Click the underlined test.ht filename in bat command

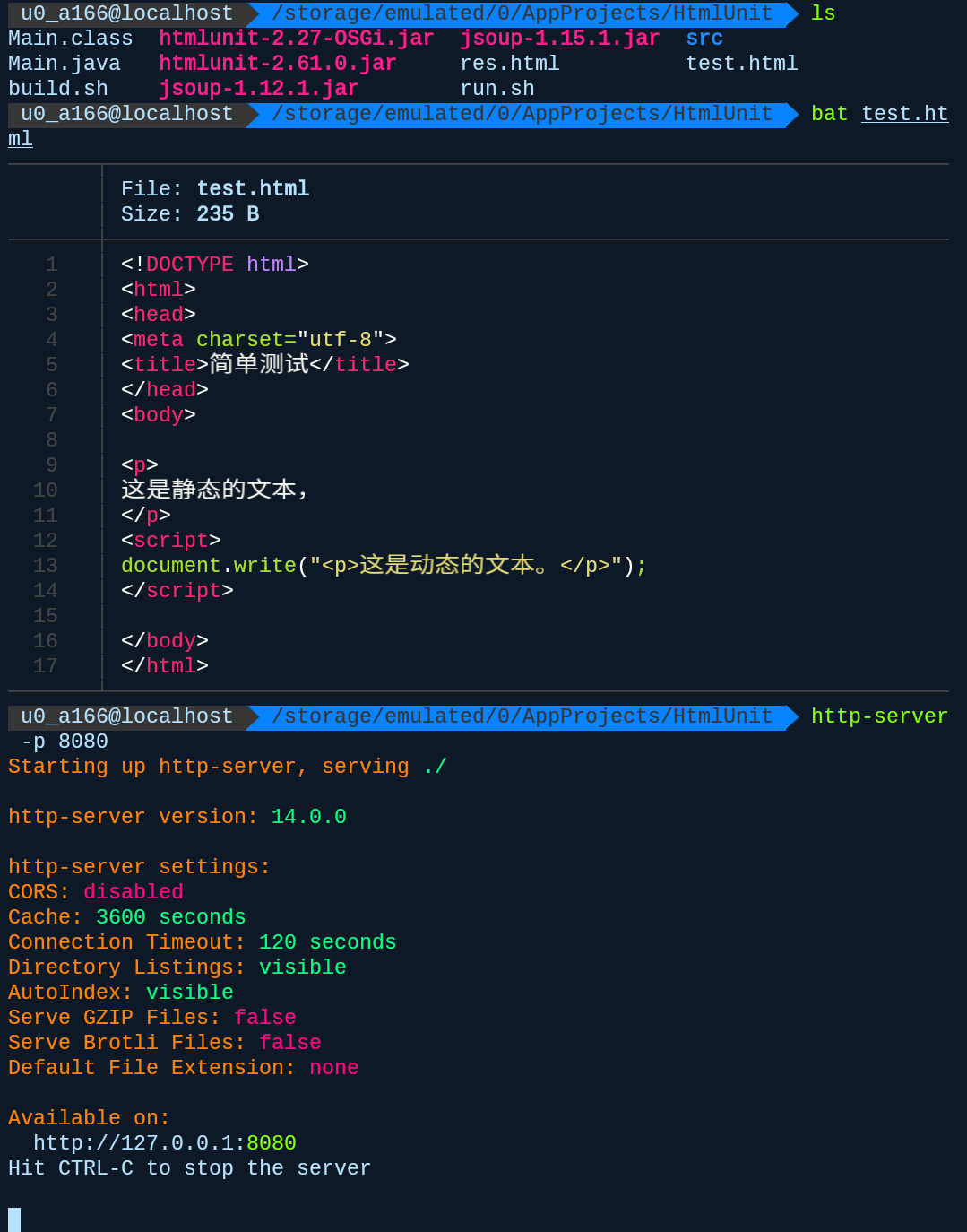(904, 114)
